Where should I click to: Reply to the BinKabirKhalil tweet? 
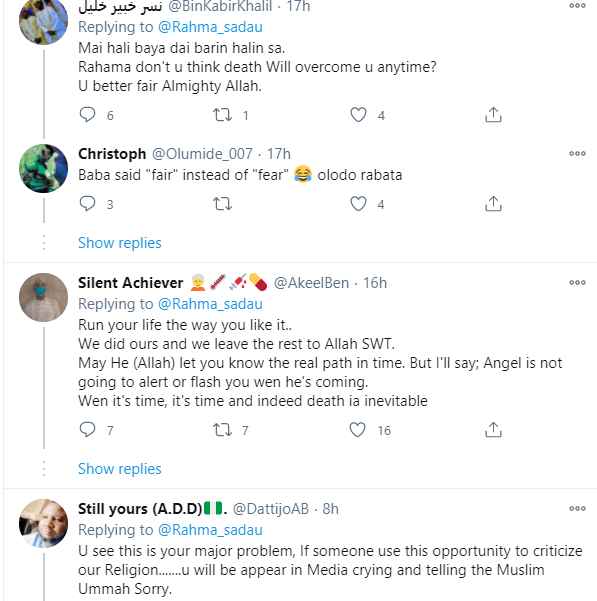pos(87,115)
